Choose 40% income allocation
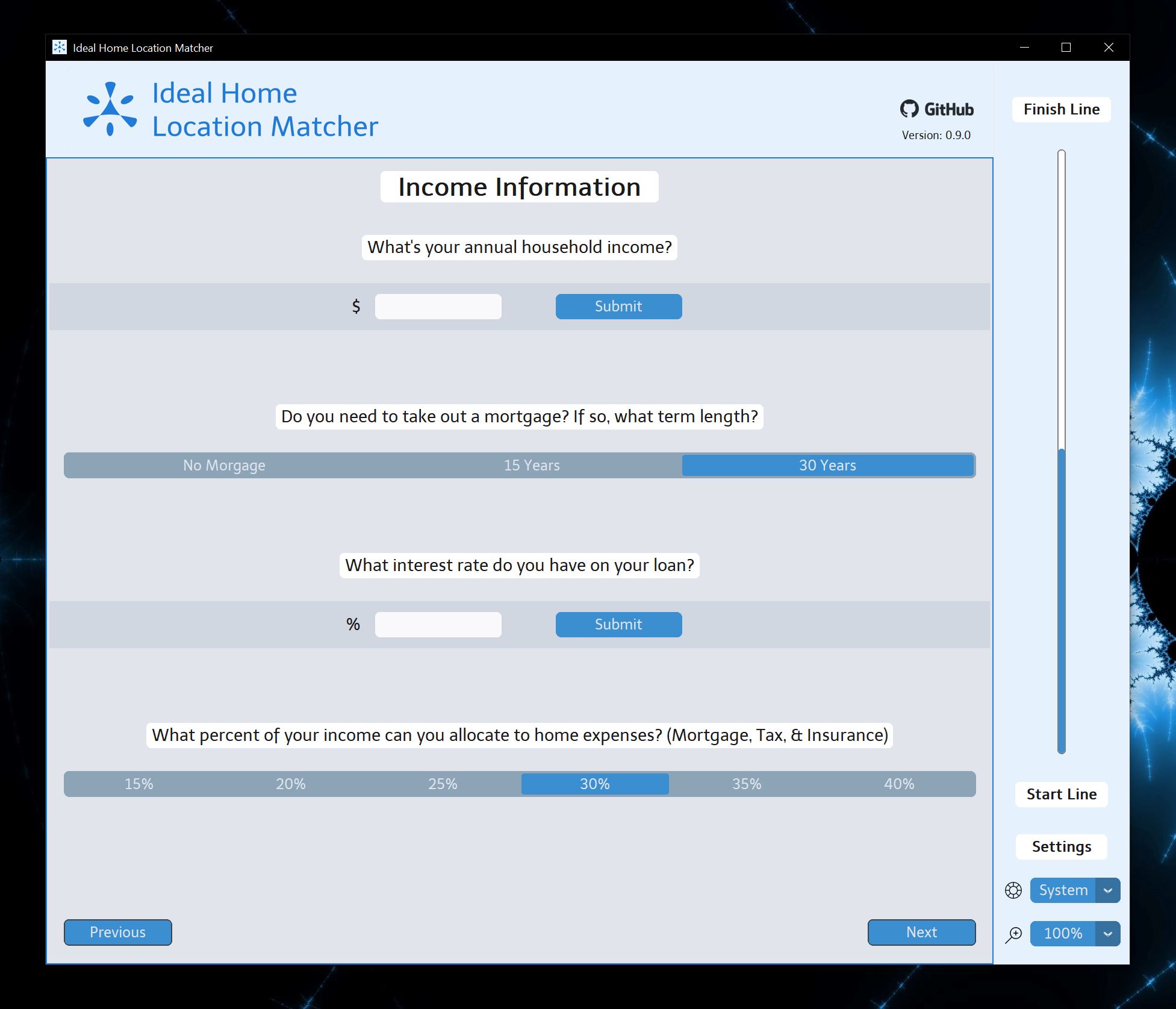This screenshot has width=1176, height=1009. click(899, 784)
